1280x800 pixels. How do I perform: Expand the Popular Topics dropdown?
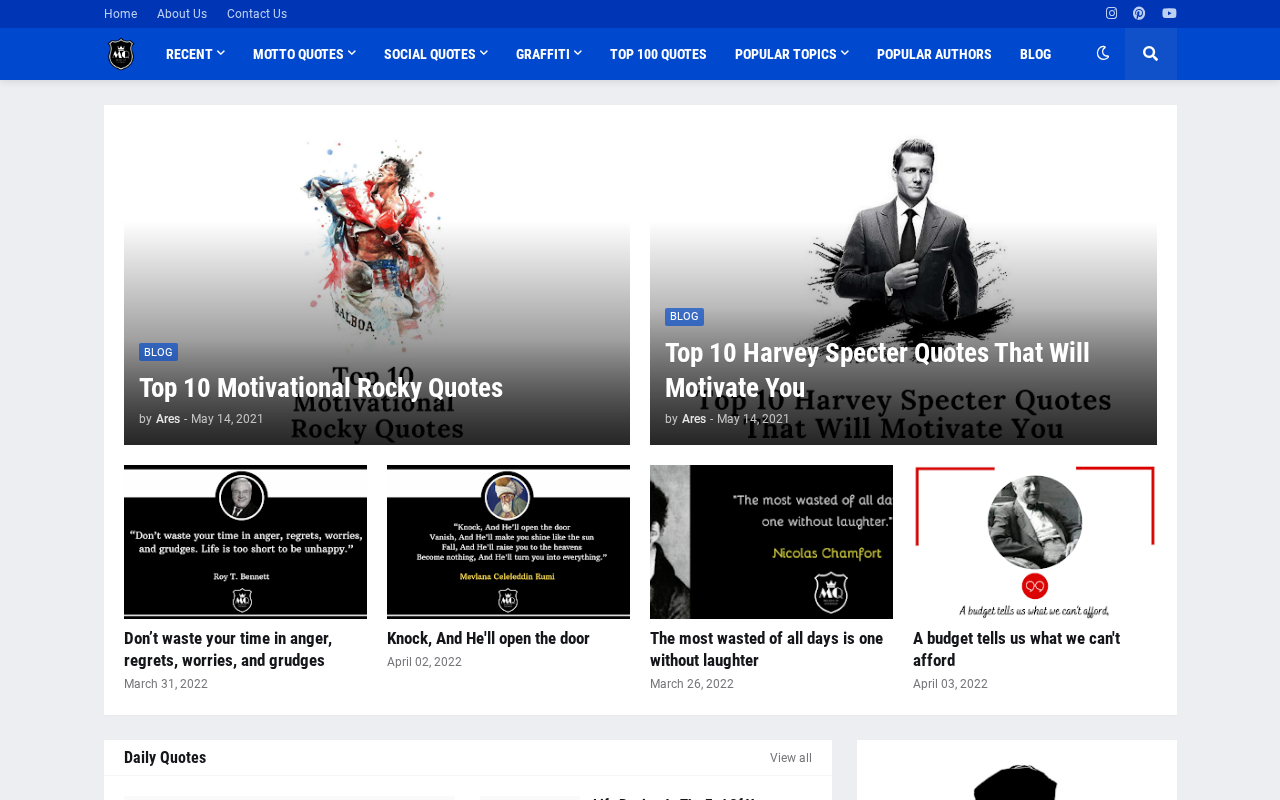791,54
